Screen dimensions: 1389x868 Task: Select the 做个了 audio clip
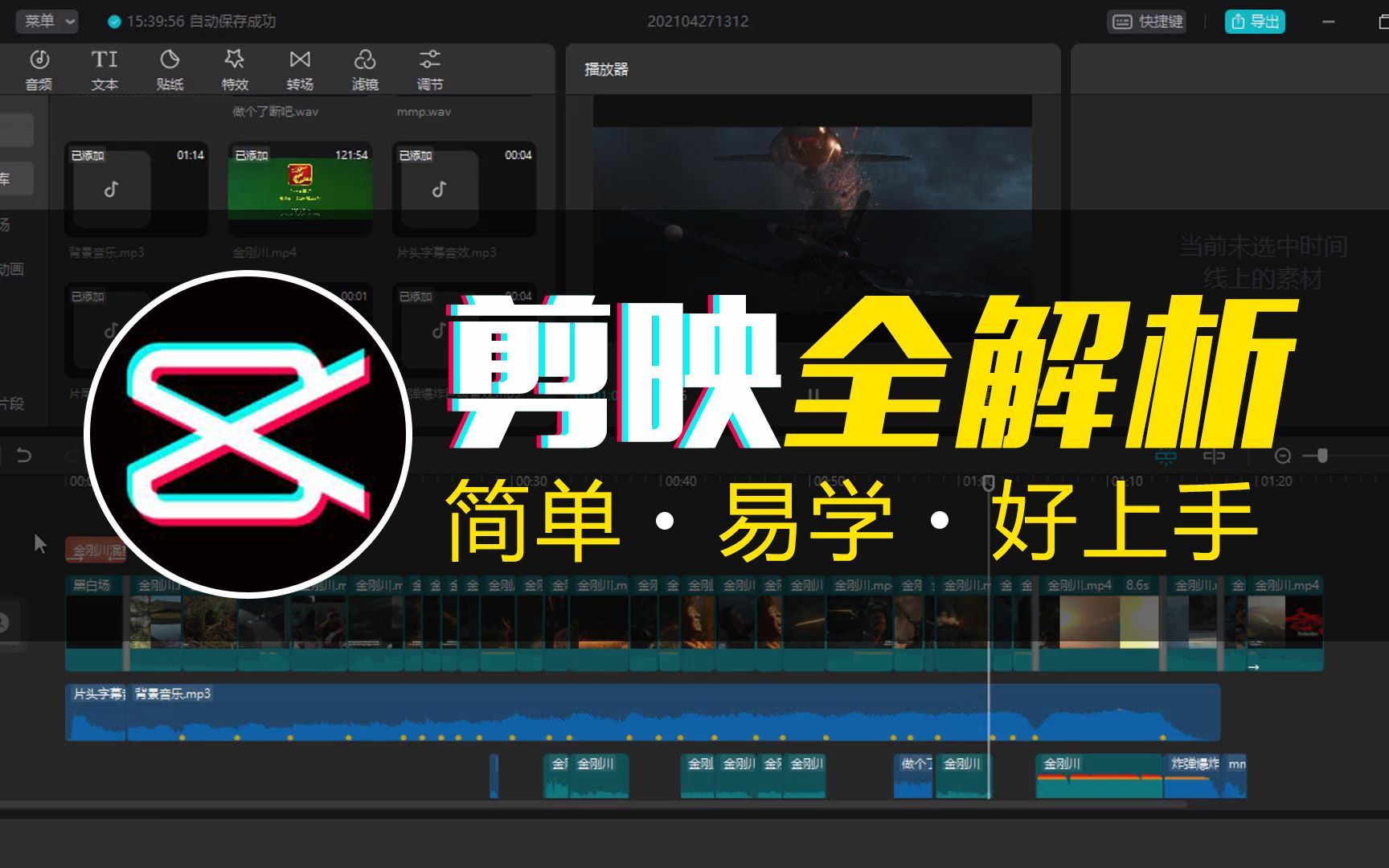[913, 776]
